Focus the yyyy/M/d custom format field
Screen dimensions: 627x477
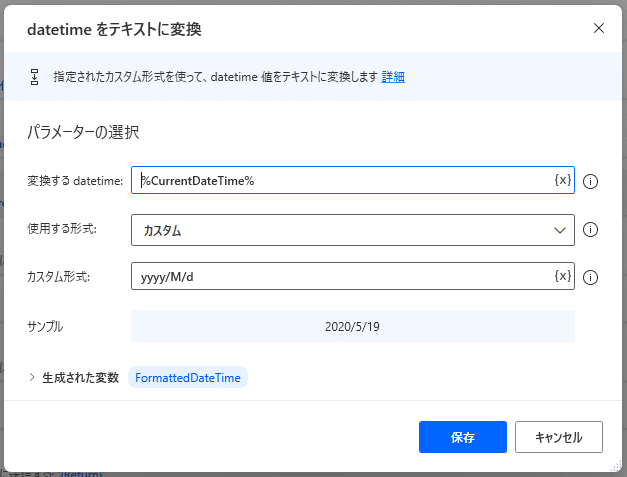coord(342,276)
